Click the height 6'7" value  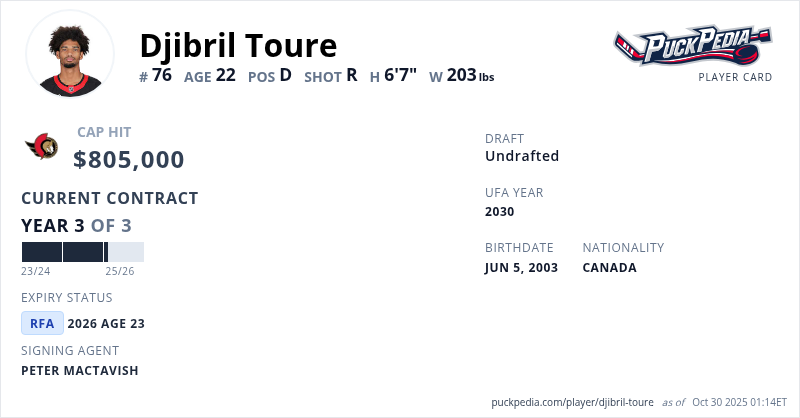pyautogui.click(x=400, y=75)
